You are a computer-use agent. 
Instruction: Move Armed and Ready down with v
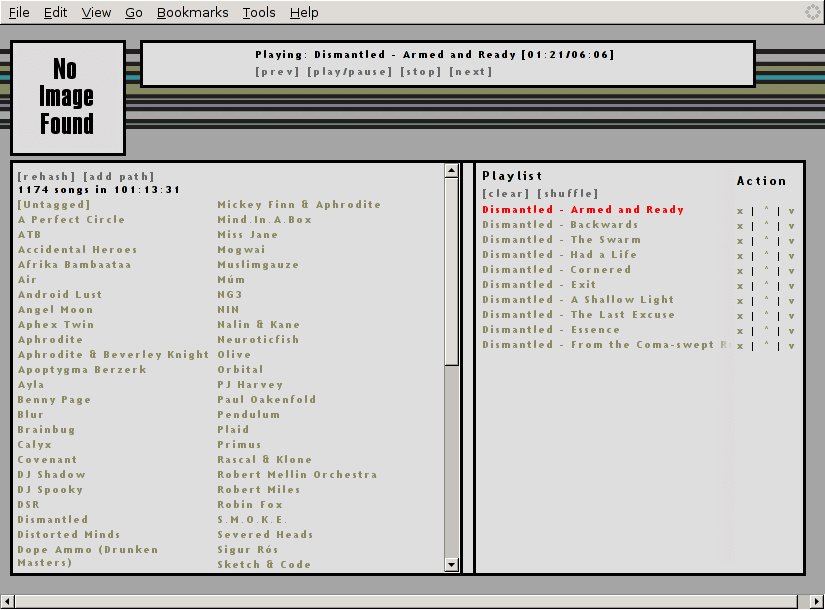coord(791,211)
